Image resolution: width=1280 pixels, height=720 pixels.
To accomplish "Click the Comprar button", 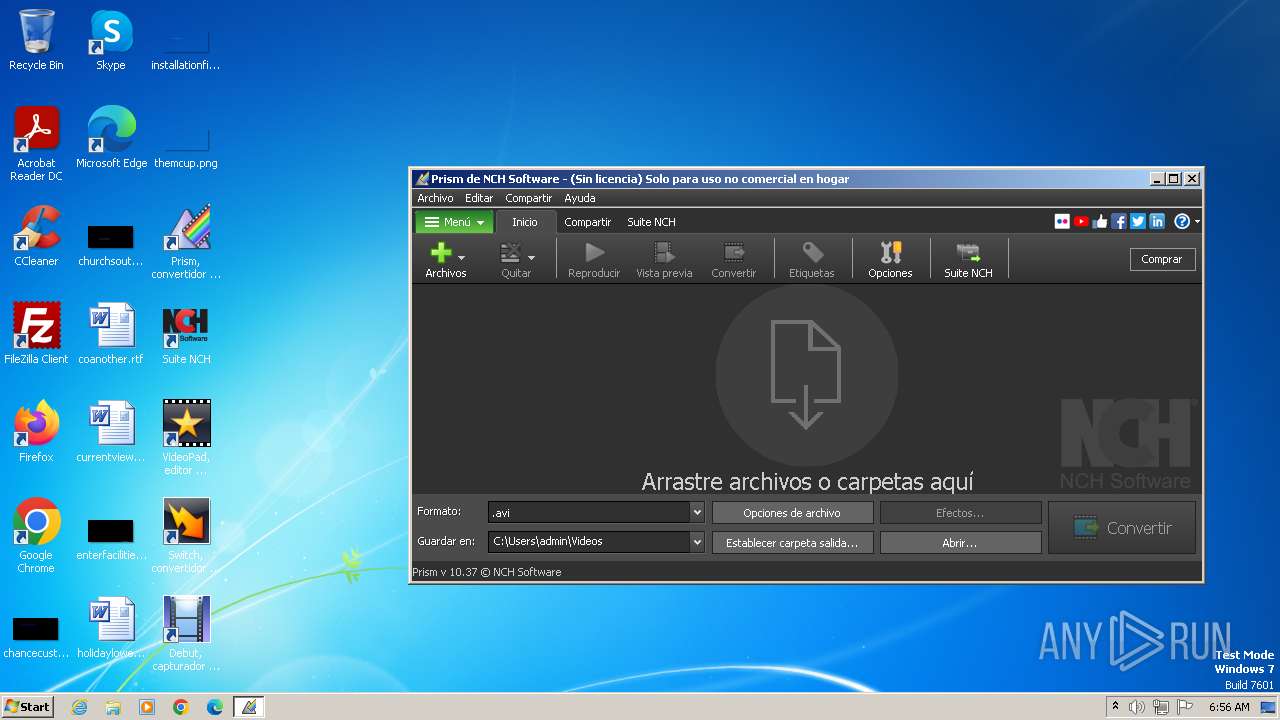I will (1162, 259).
